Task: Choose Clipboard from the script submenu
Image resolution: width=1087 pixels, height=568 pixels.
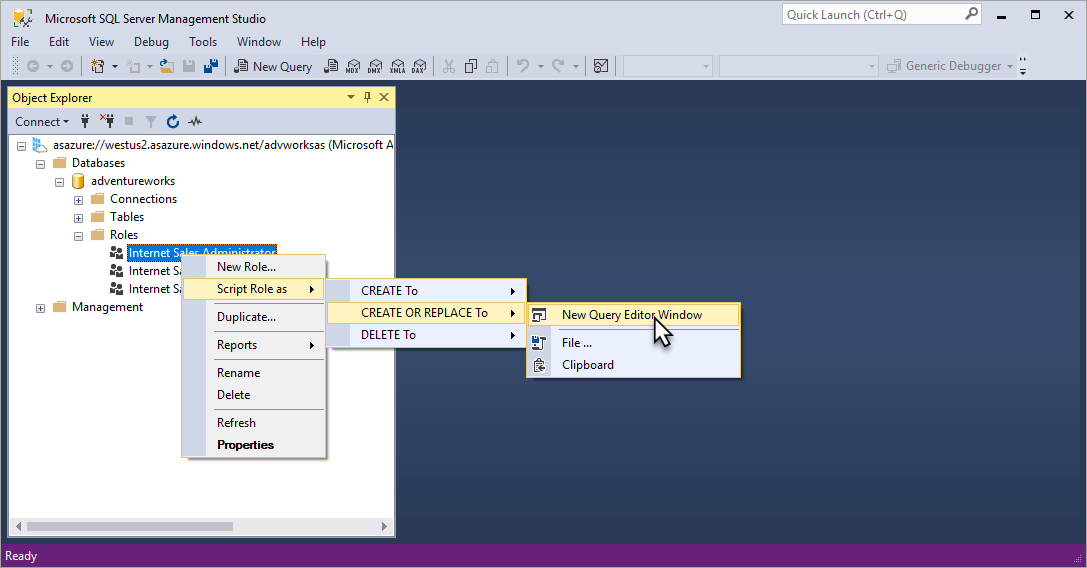Action: [x=587, y=365]
